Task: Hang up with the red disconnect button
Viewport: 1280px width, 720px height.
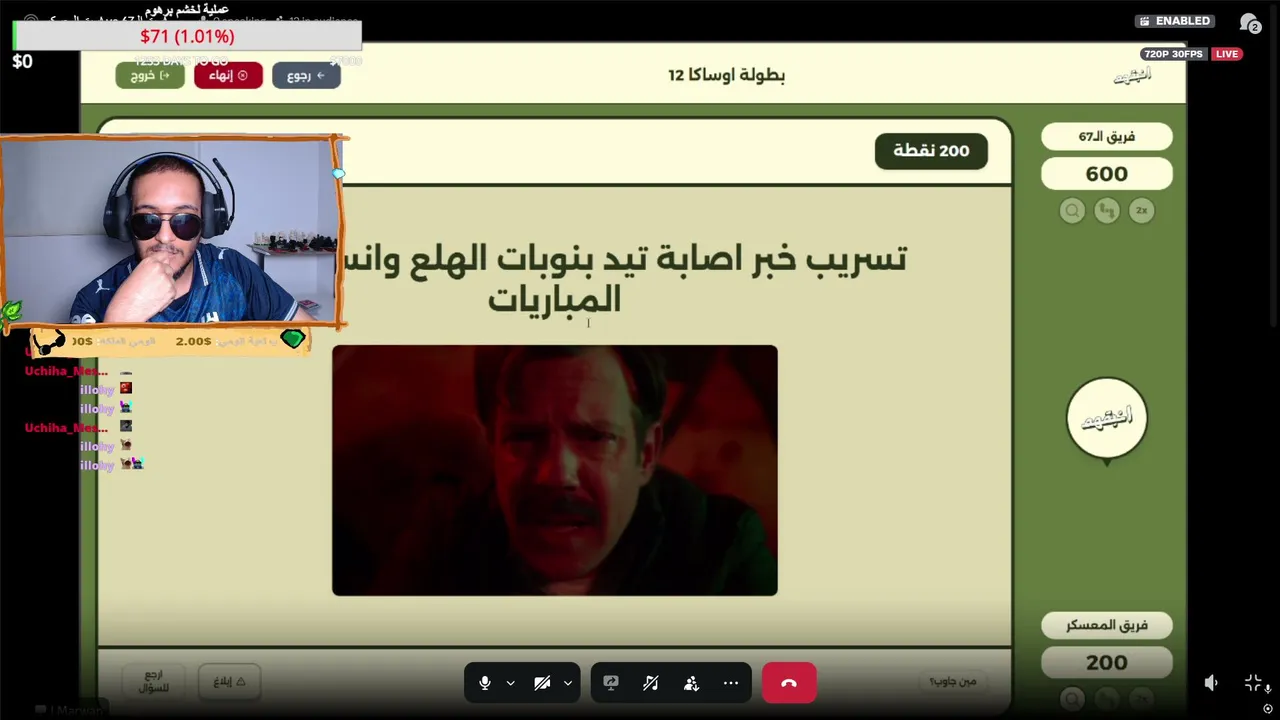Action: 789,683
